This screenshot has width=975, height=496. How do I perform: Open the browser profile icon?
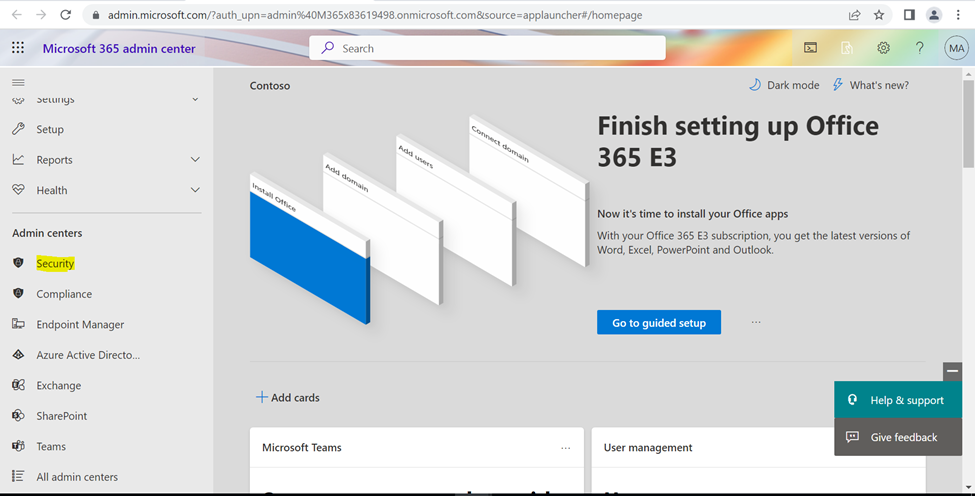click(x=934, y=15)
